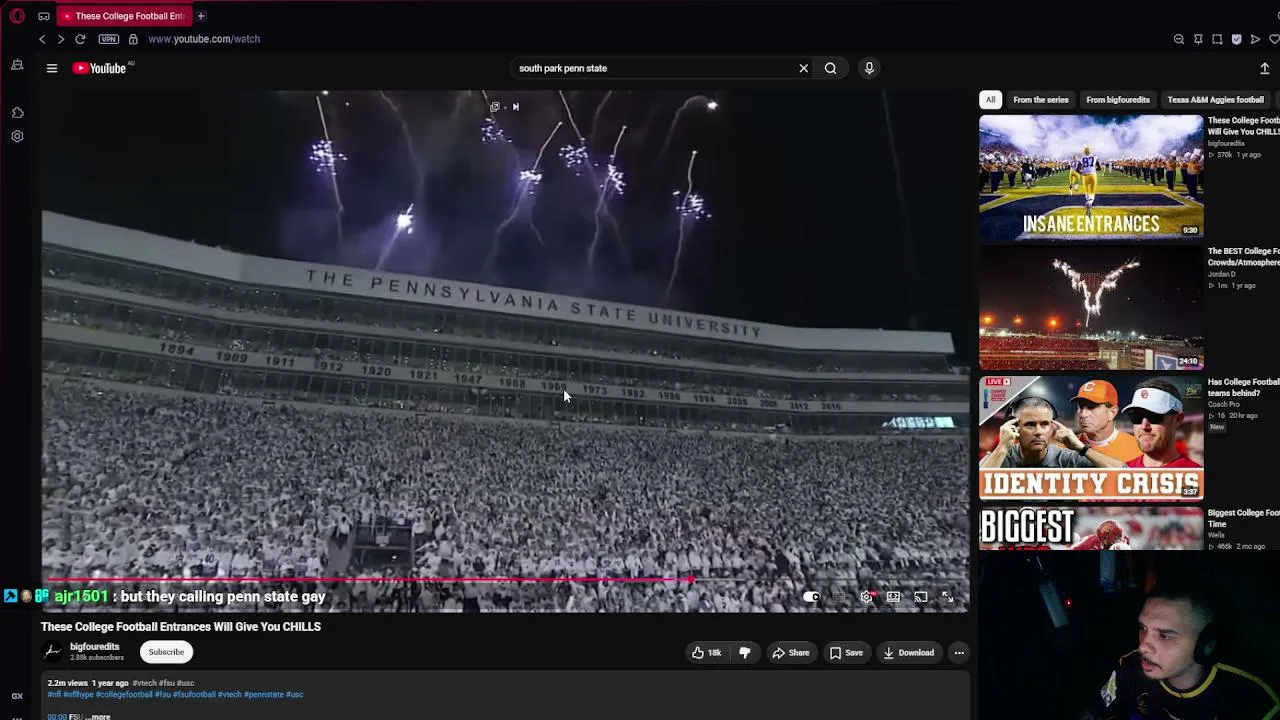
Task: Open extensions puzzle icon in sidebar
Action: coord(17,113)
